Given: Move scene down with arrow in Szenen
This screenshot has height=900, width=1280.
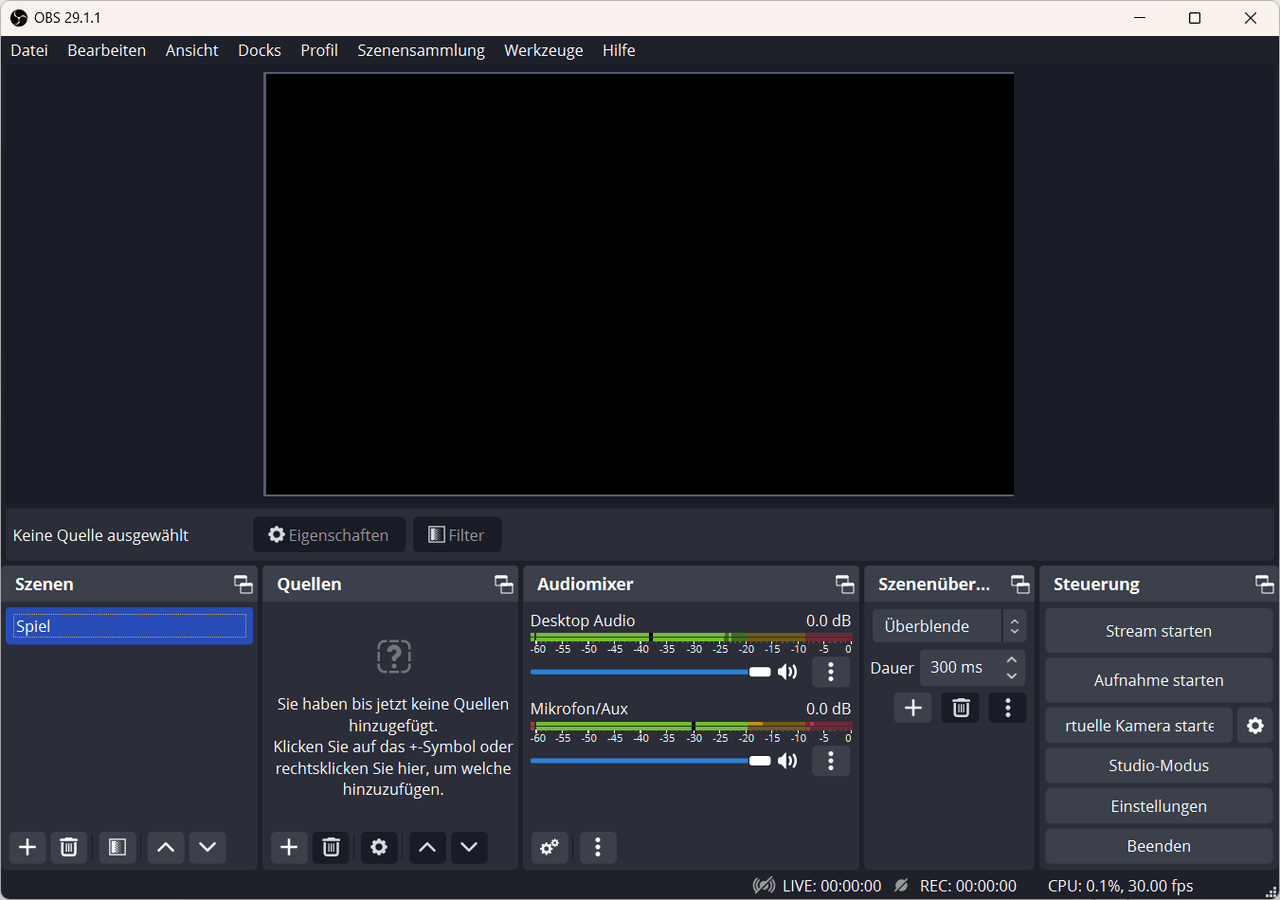Looking at the screenshot, I should (x=207, y=847).
